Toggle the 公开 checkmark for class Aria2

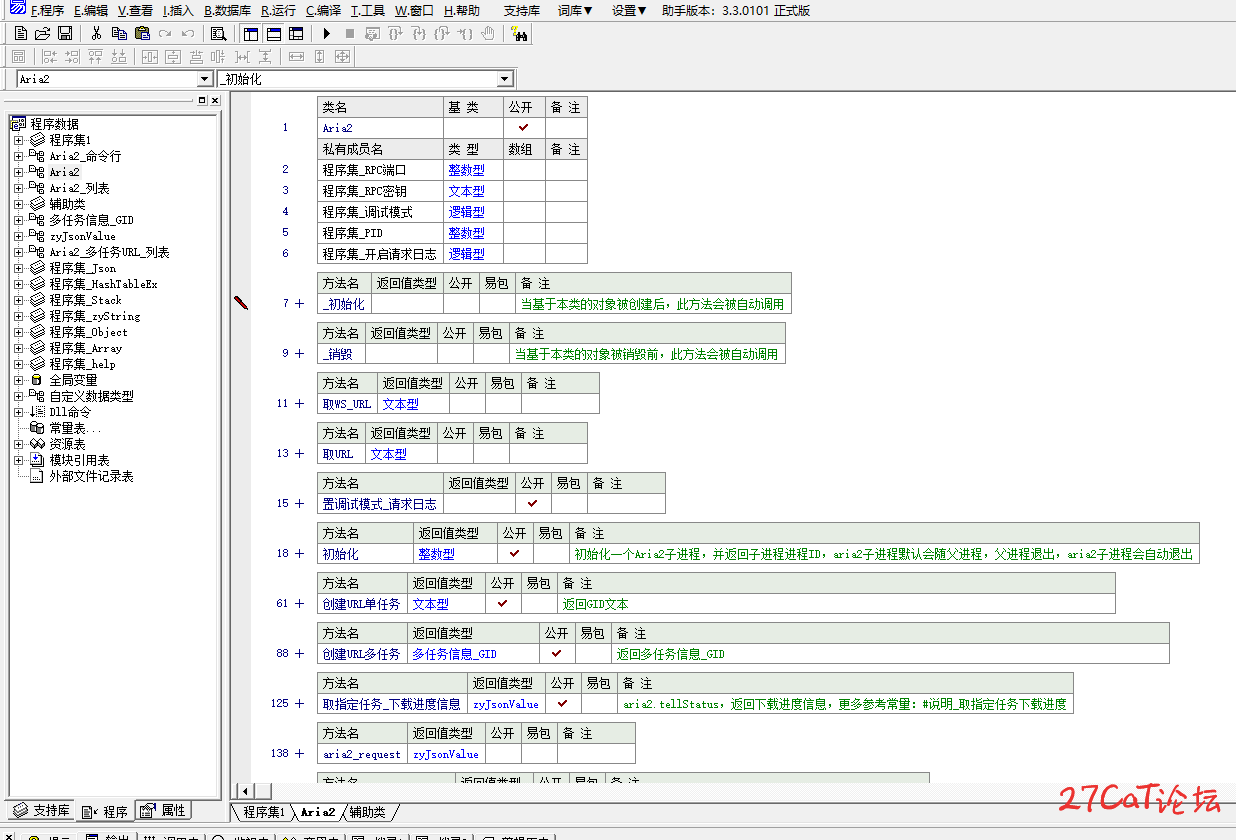tap(523, 128)
